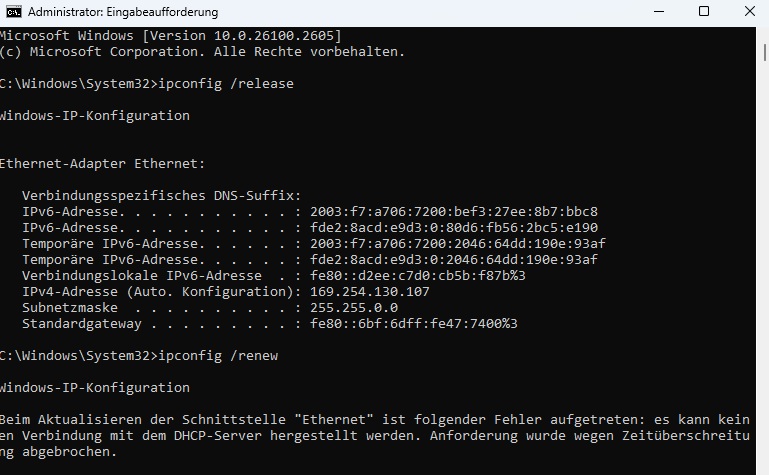Image resolution: width=769 pixels, height=475 pixels.
Task: Click the subnet mask value 255.255.0.0
Action: 355,307
